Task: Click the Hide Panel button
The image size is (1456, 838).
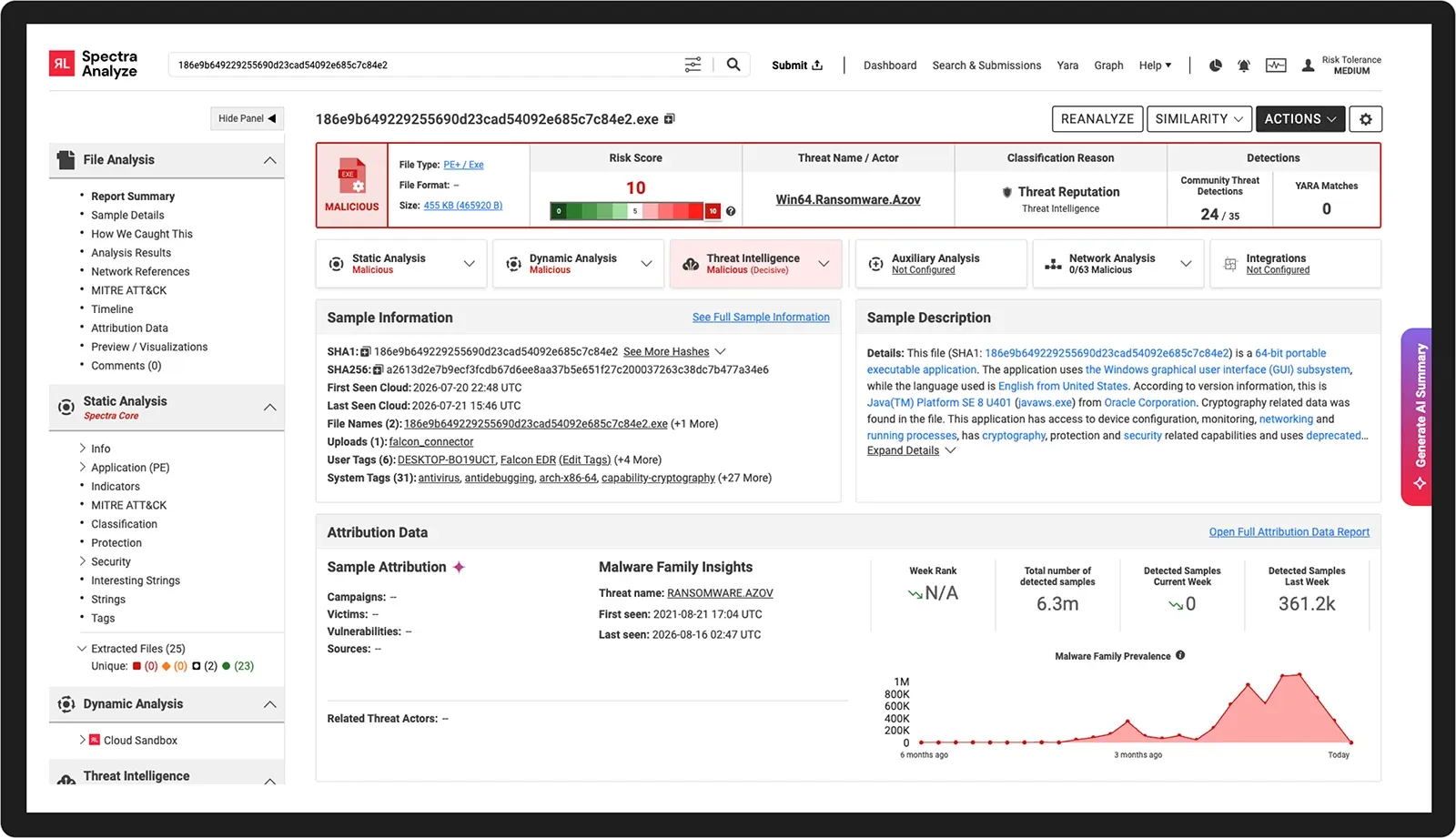Action: pyautogui.click(x=247, y=118)
